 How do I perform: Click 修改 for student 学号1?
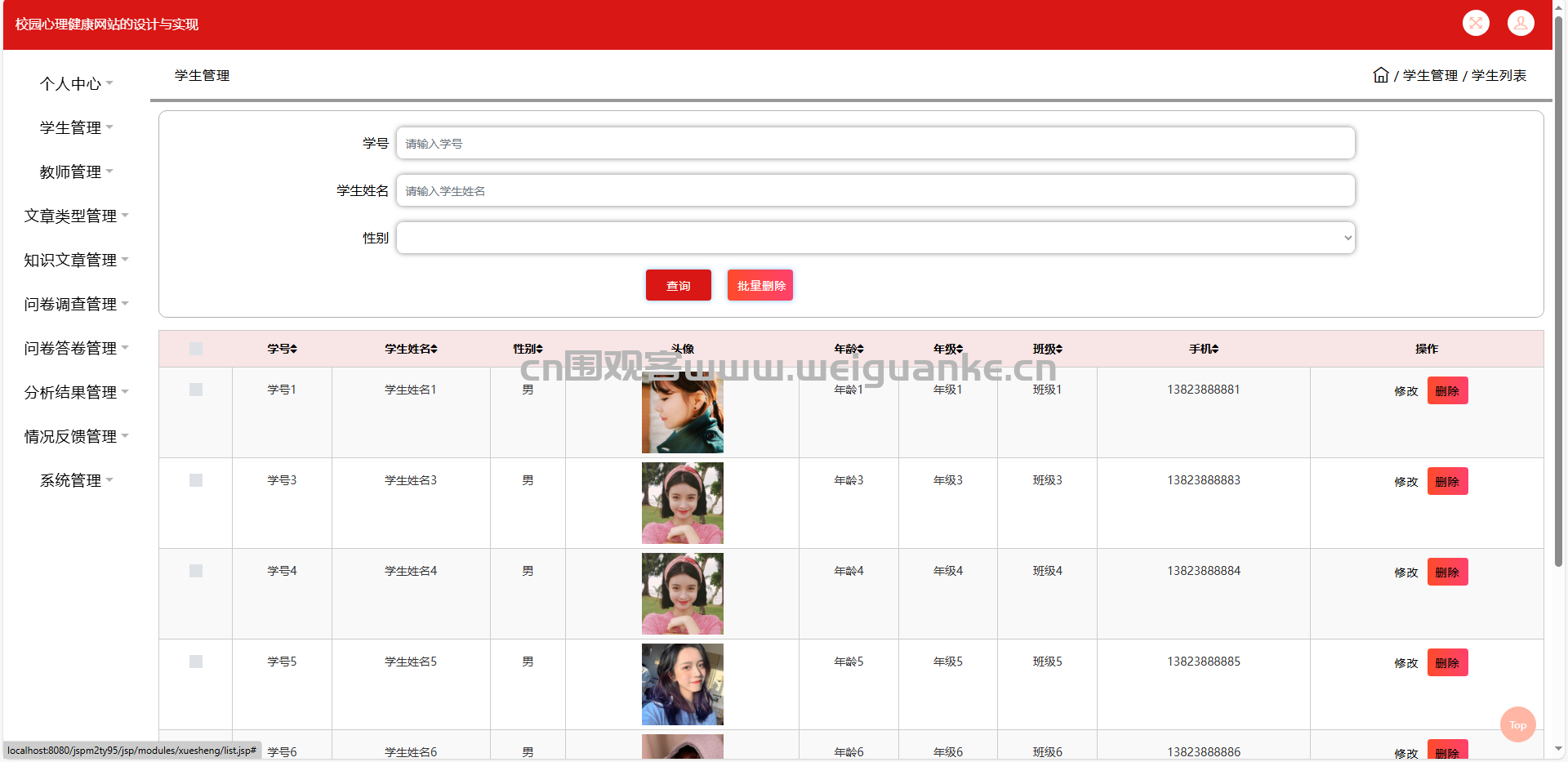click(1405, 391)
